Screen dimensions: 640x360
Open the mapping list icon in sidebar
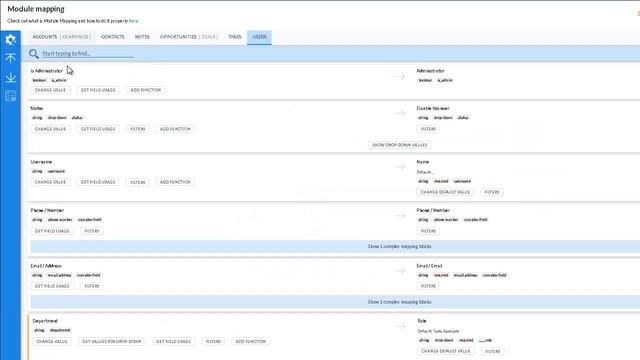pyautogui.click(x=11, y=96)
